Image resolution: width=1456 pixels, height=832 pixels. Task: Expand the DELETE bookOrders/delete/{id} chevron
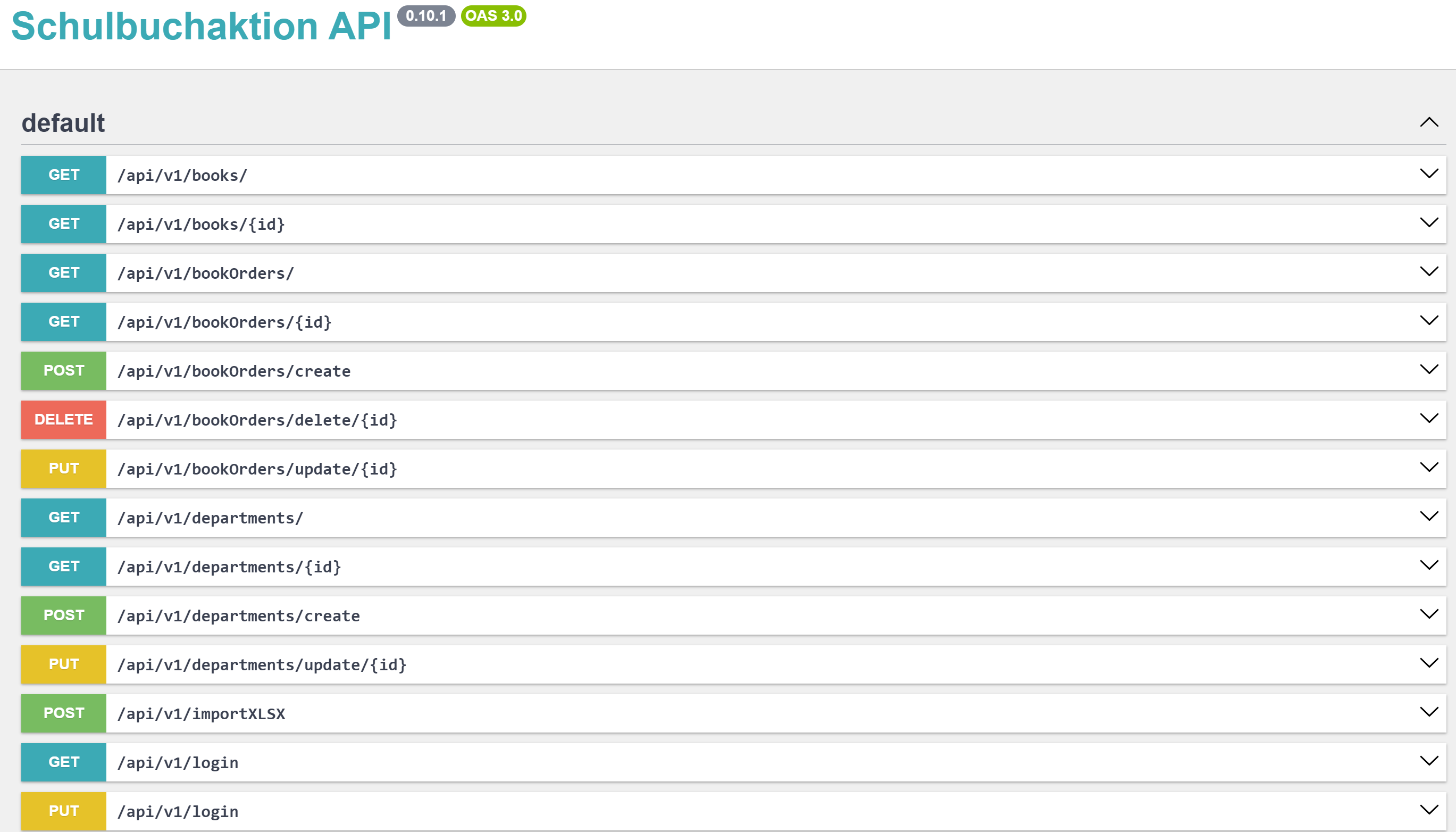(1428, 418)
